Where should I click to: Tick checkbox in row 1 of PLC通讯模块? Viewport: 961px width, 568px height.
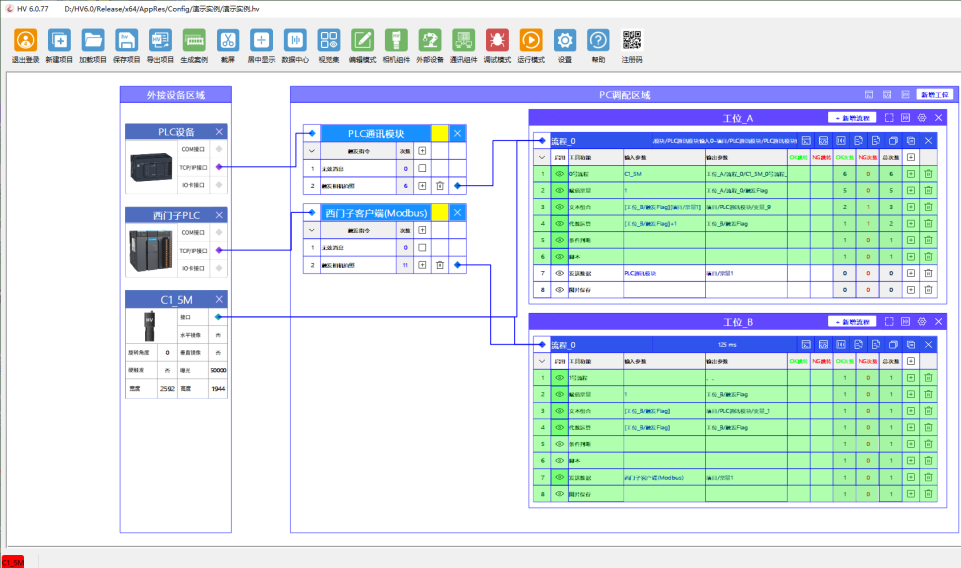point(422,168)
